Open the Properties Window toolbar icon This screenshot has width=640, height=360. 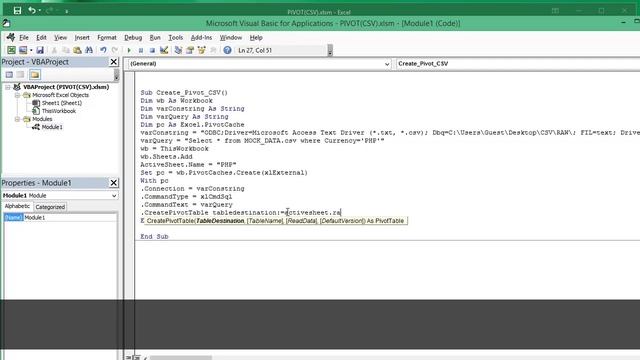click(190, 50)
